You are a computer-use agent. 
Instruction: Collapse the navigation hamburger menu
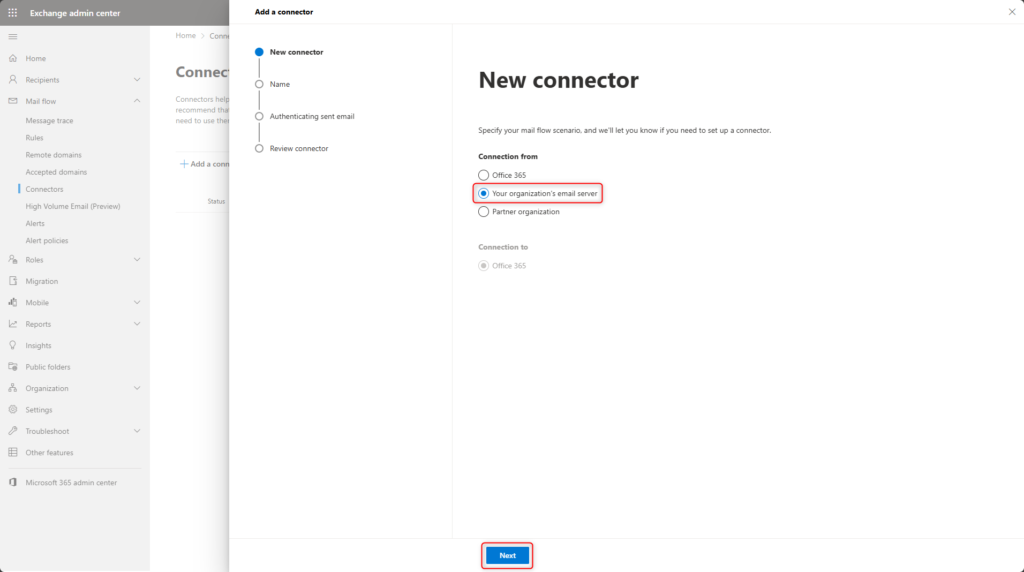tap(12, 37)
